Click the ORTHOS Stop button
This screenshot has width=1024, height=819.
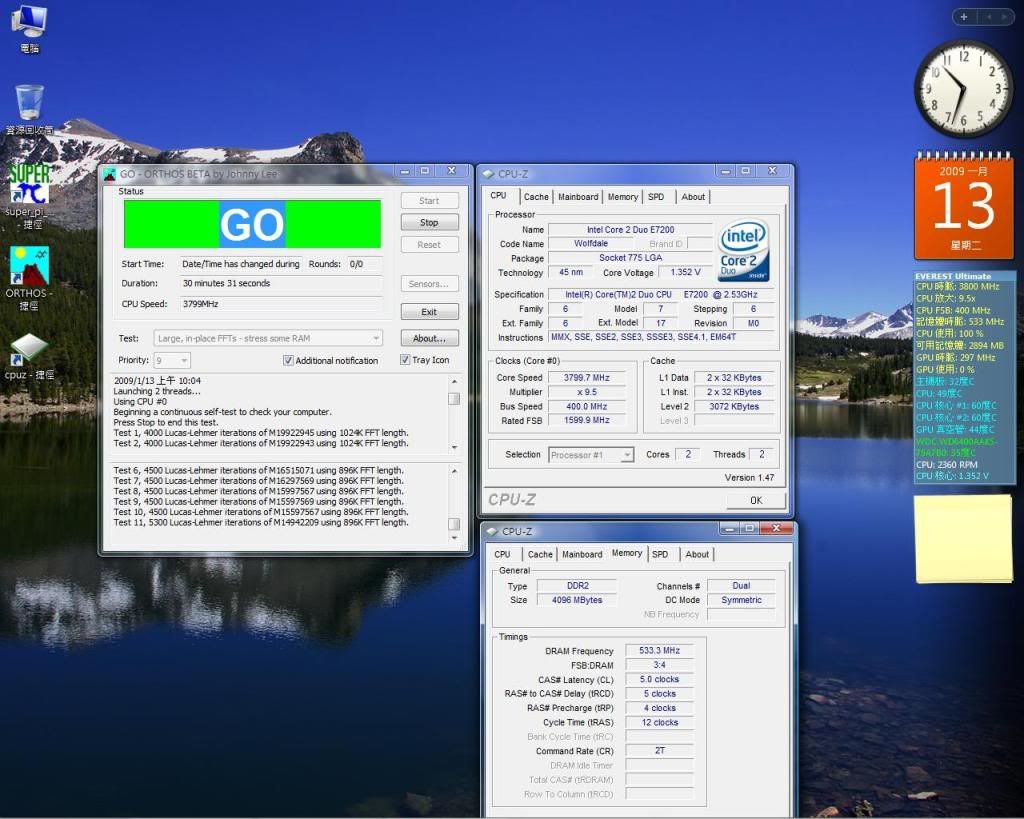coord(430,223)
